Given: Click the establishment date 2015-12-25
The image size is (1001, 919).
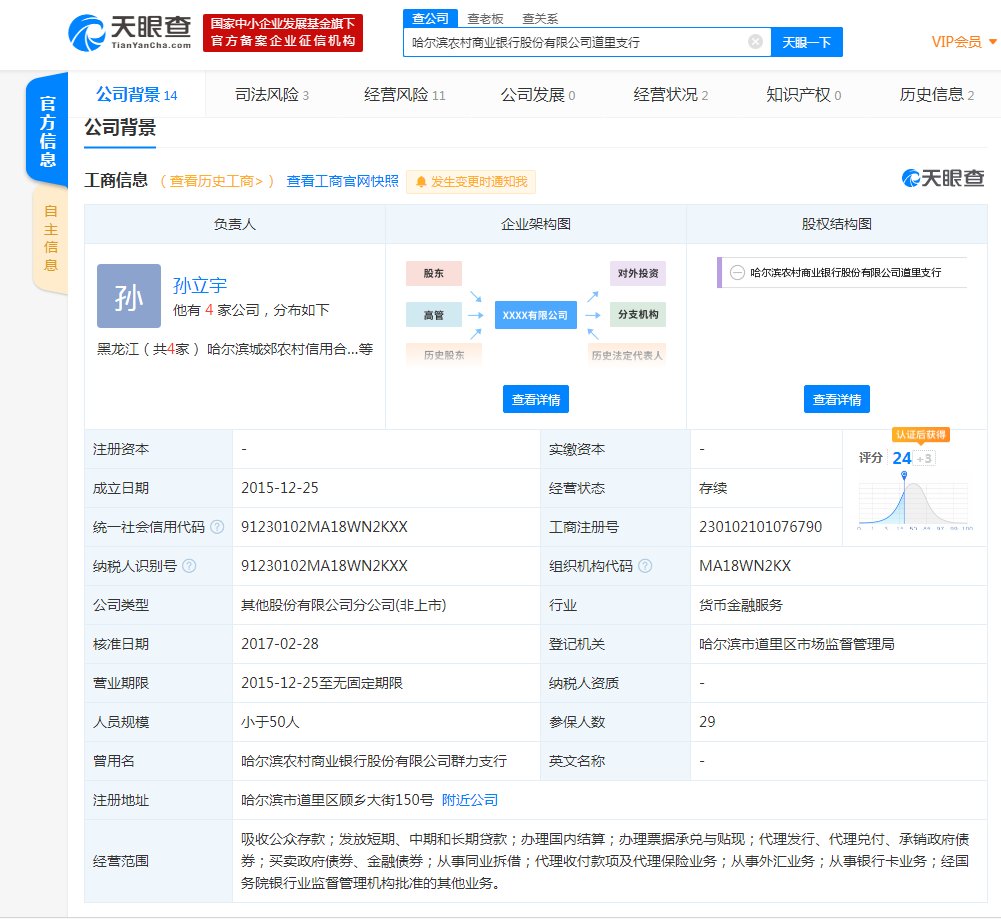Looking at the screenshot, I should (280, 488).
